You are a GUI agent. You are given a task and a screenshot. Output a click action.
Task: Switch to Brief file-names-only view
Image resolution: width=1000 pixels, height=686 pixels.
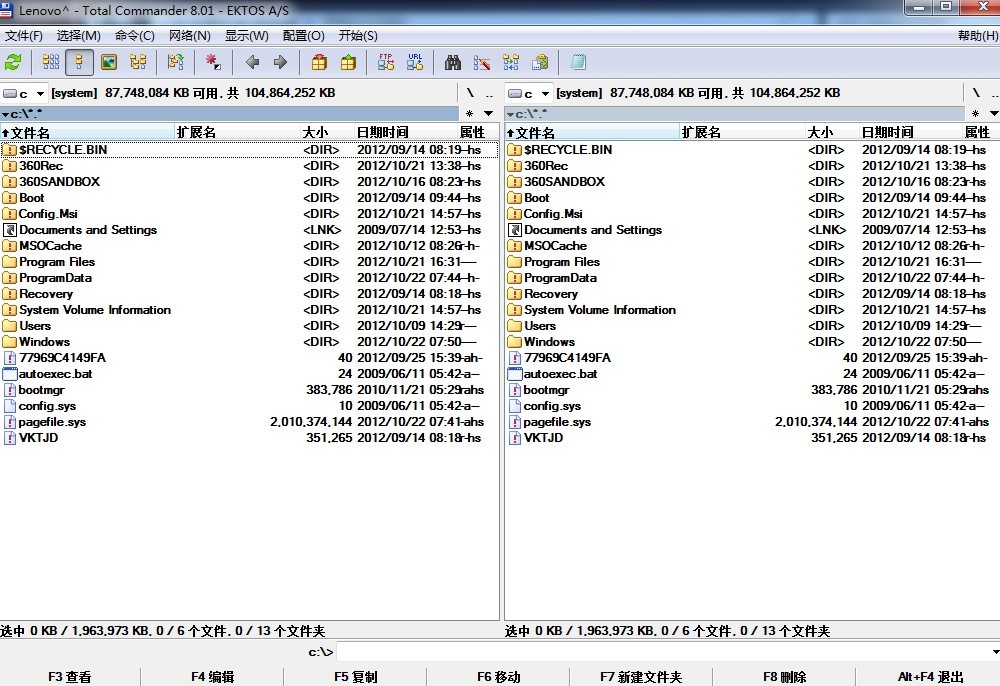(x=50, y=62)
